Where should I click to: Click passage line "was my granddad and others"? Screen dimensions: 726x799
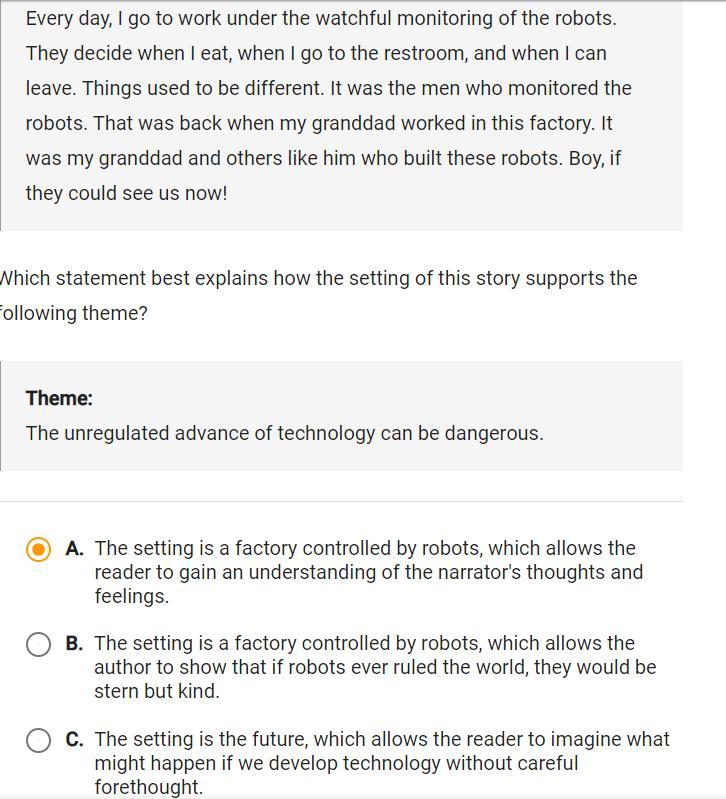[x=323, y=158]
